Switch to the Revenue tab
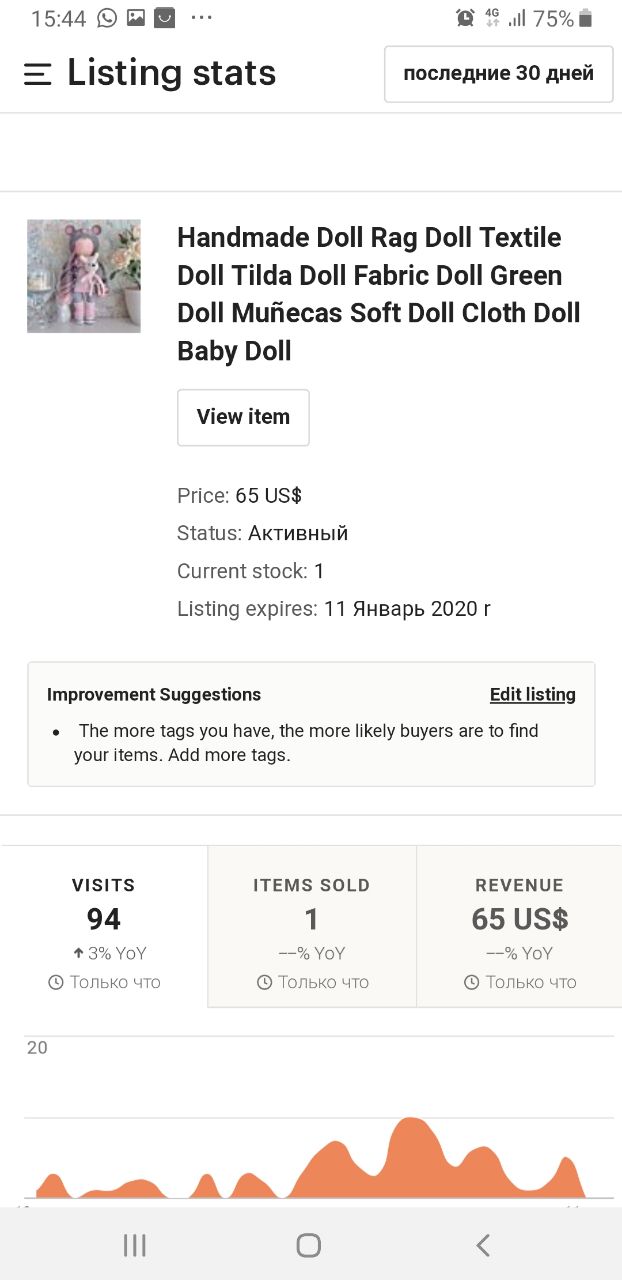Image resolution: width=622 pixels, height=1280 pixels. (x=519, y=926)
